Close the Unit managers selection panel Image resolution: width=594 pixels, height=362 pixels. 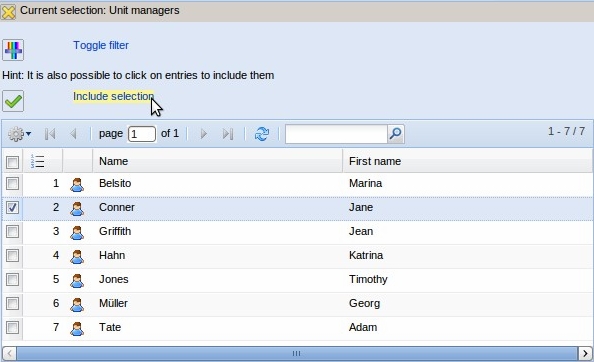coord(8,12)
